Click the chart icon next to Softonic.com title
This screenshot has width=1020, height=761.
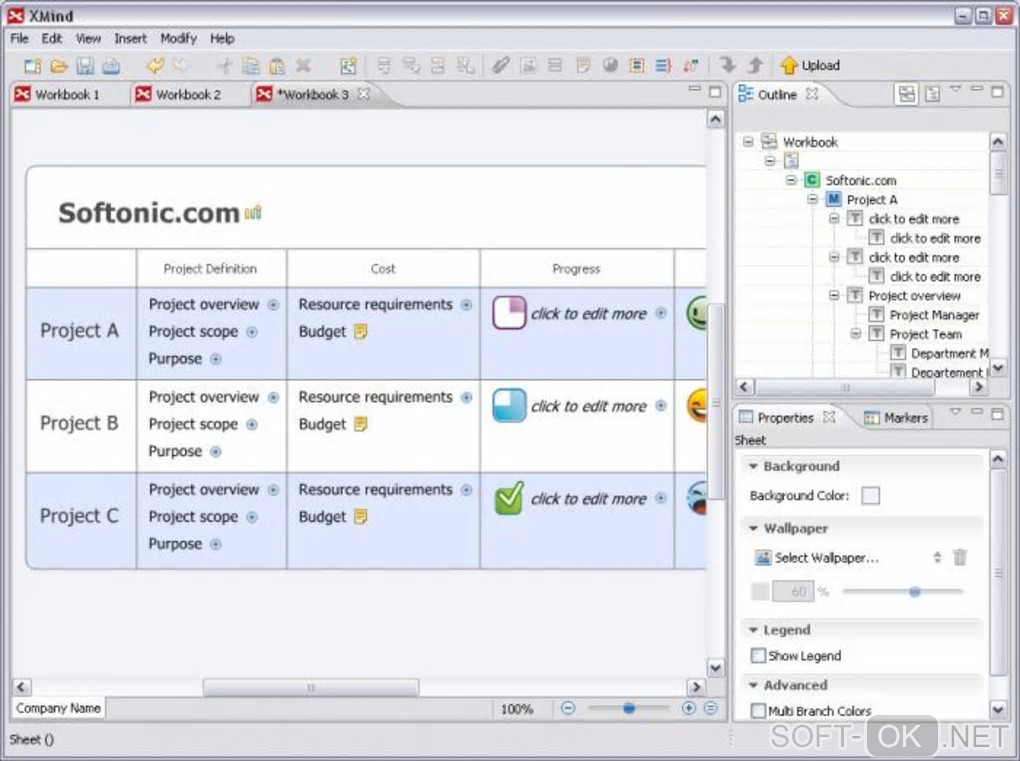click(x=253, y=213)
